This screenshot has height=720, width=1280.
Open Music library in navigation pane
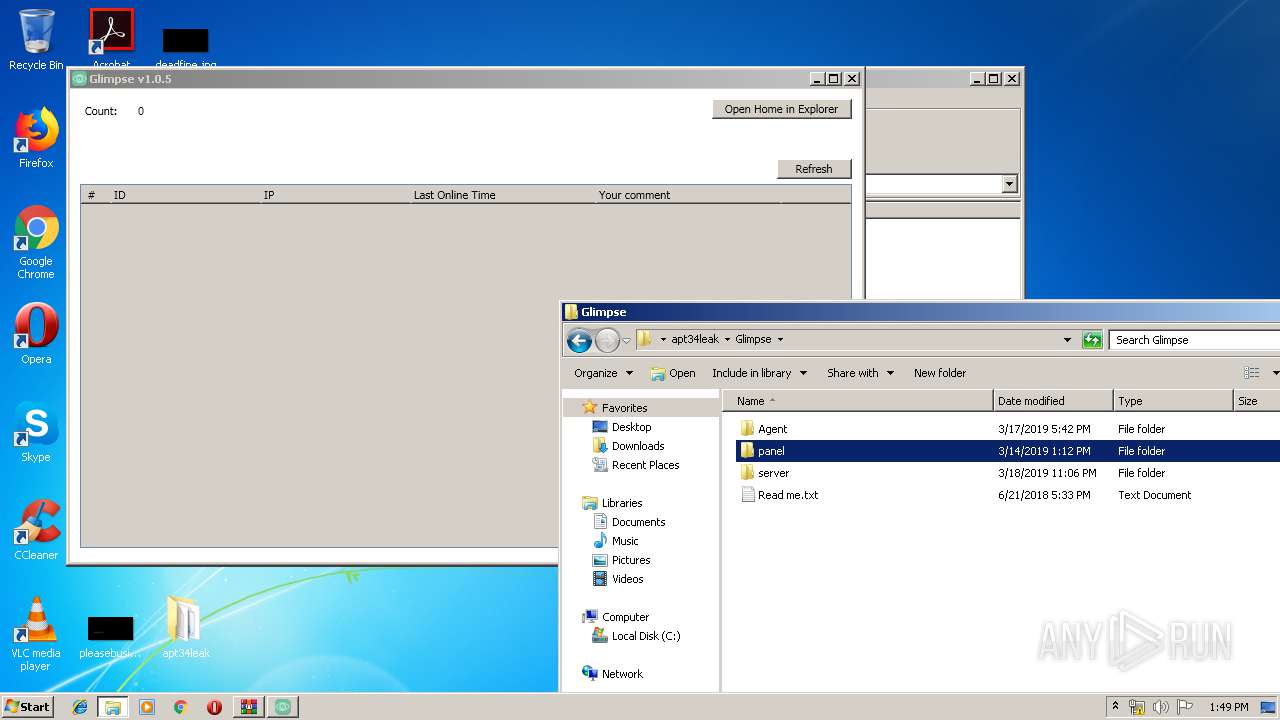(625, 541)
